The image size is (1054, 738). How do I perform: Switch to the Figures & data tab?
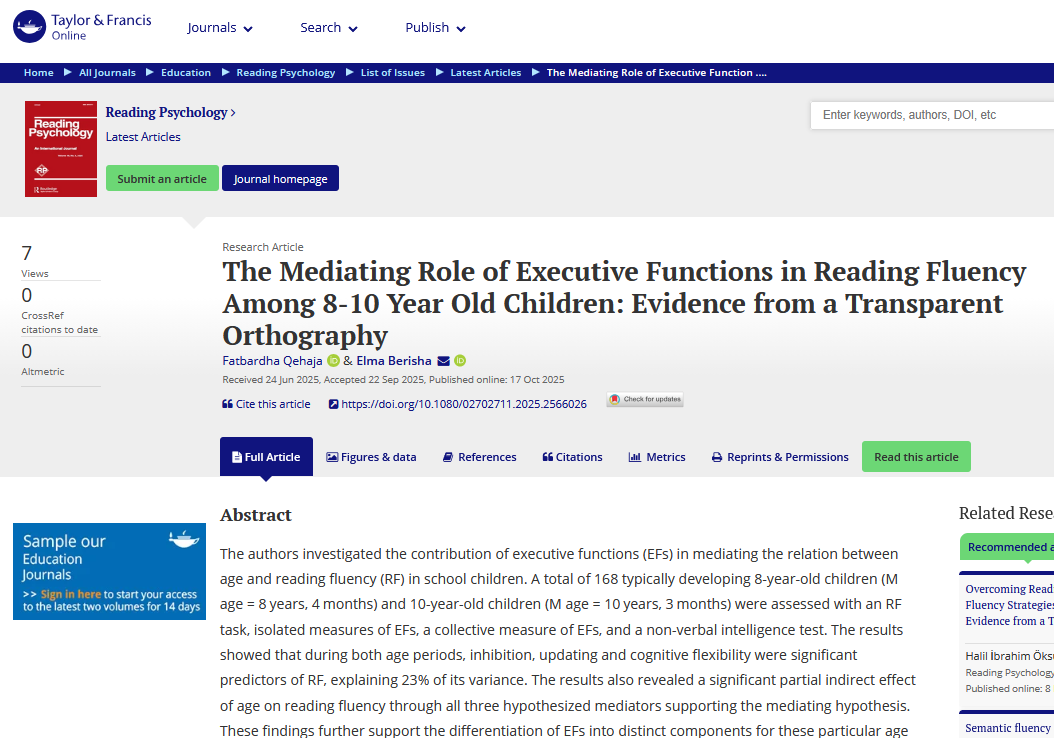371,457
